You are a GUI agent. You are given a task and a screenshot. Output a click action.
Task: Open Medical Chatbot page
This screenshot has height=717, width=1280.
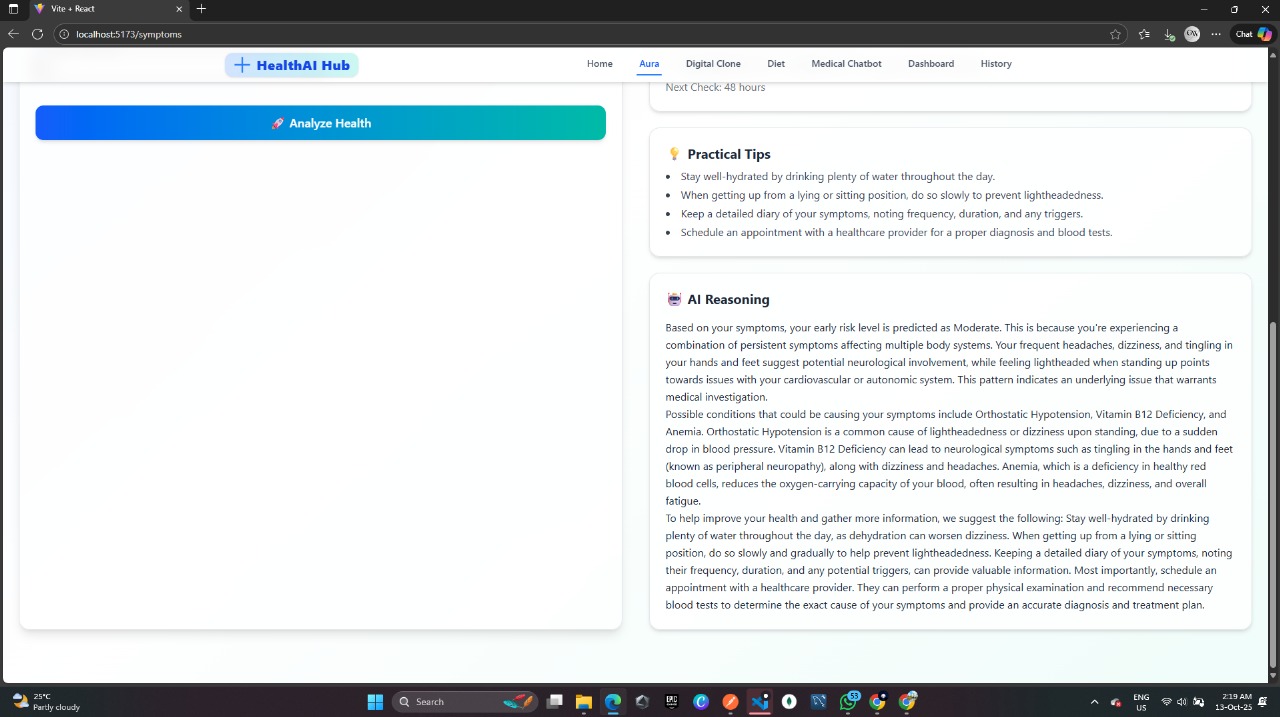(x=846, y=64)
